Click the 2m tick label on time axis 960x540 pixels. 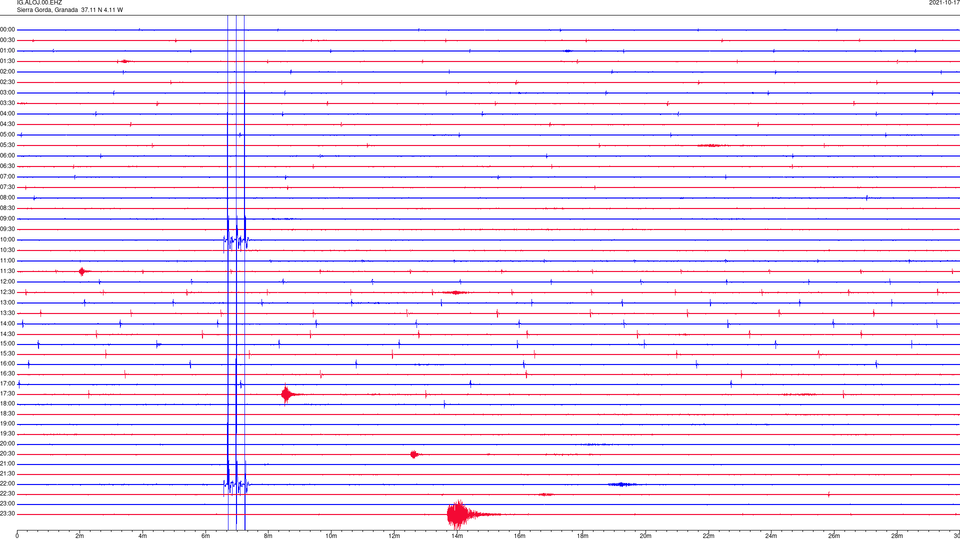coord(80,536)
